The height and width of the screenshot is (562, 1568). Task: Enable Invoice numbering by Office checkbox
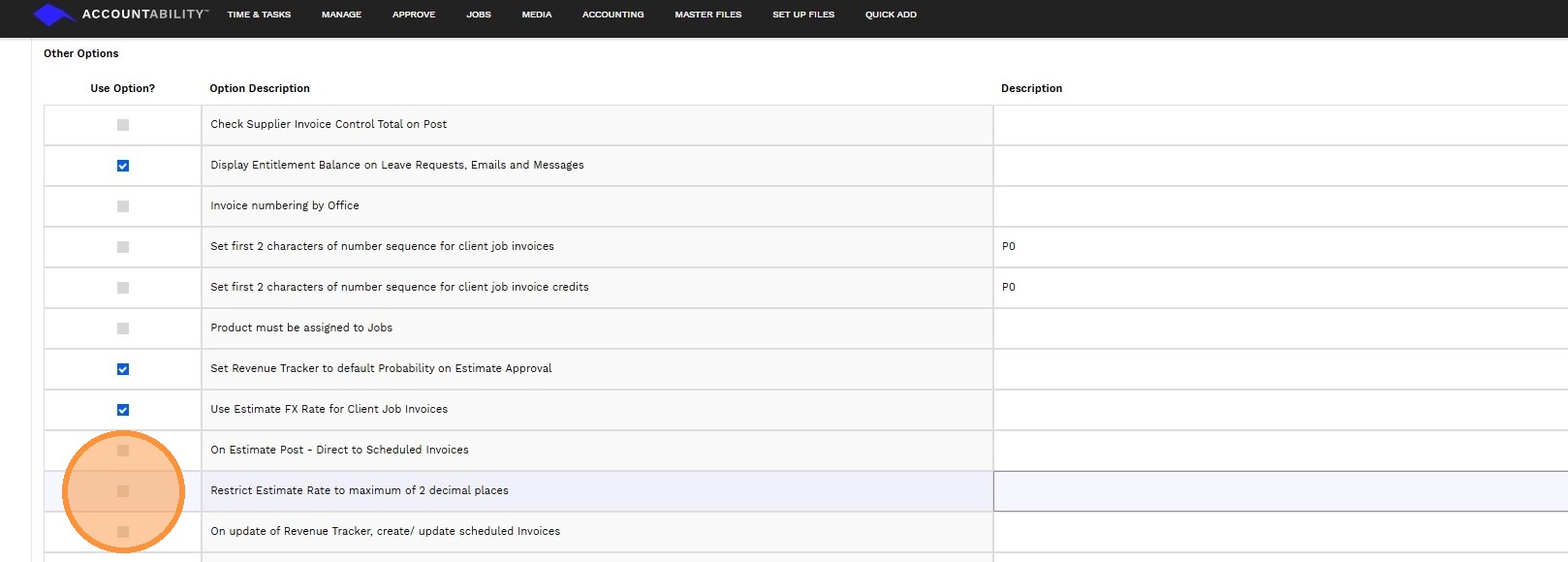(123, 206)
